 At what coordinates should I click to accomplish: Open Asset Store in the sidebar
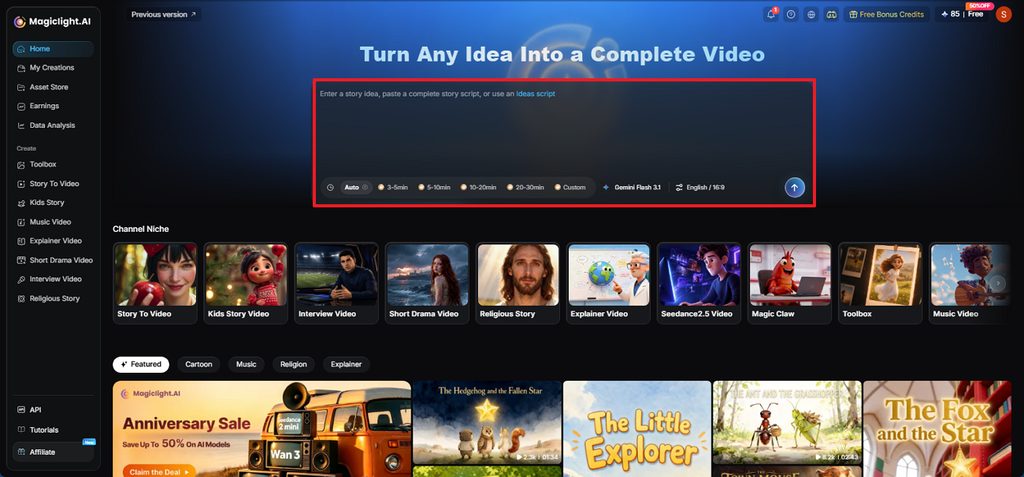tap(53, 87)
